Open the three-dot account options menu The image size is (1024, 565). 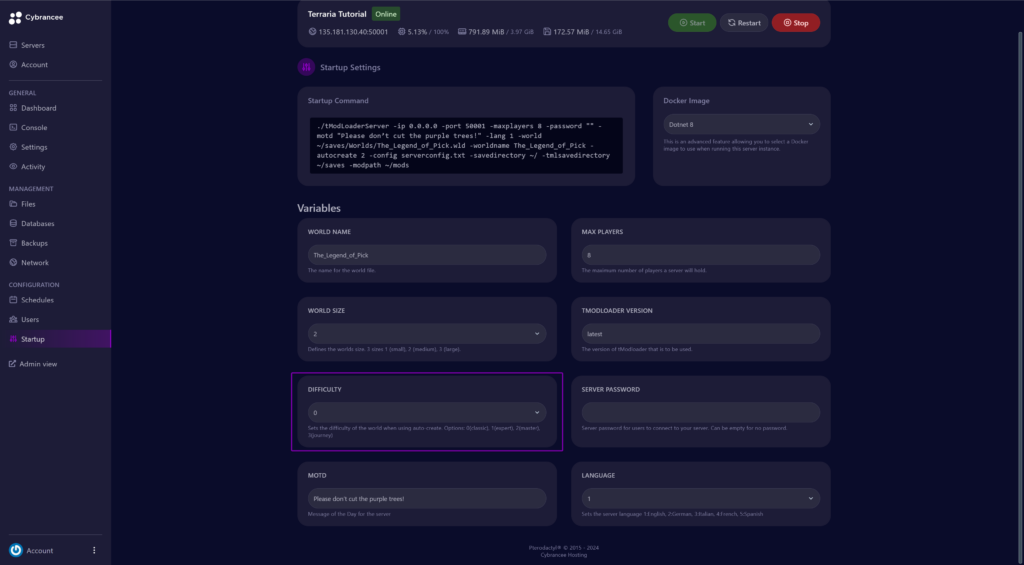click(x=94, y=550)
